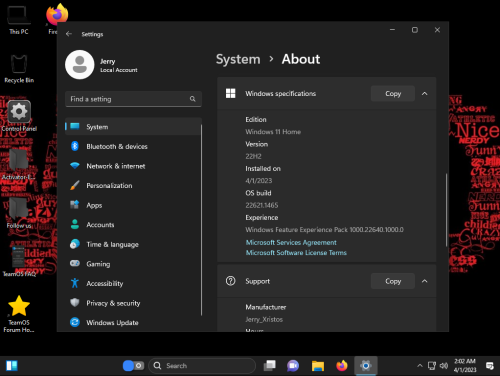
Task: Select the Jerry_Xristos manufacturer text
Action: click(x=264, y=319)
